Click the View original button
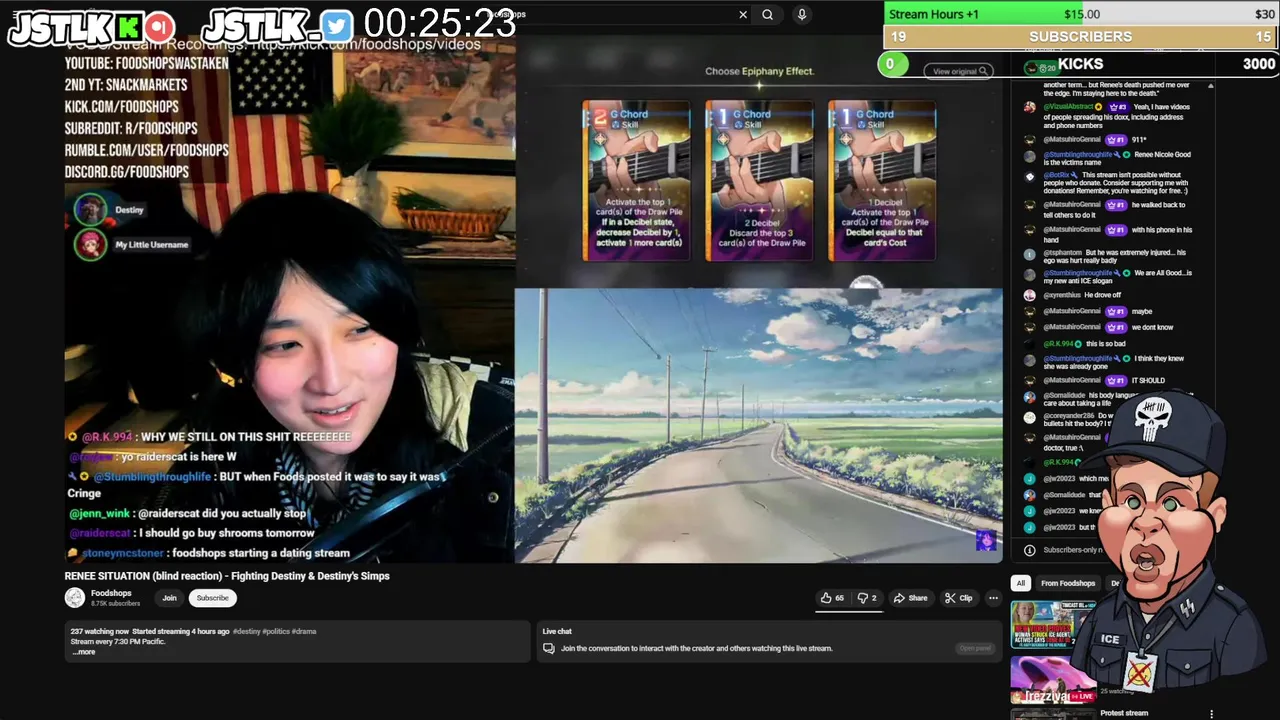Screen dimensions: 1280x720 point(960,71)
